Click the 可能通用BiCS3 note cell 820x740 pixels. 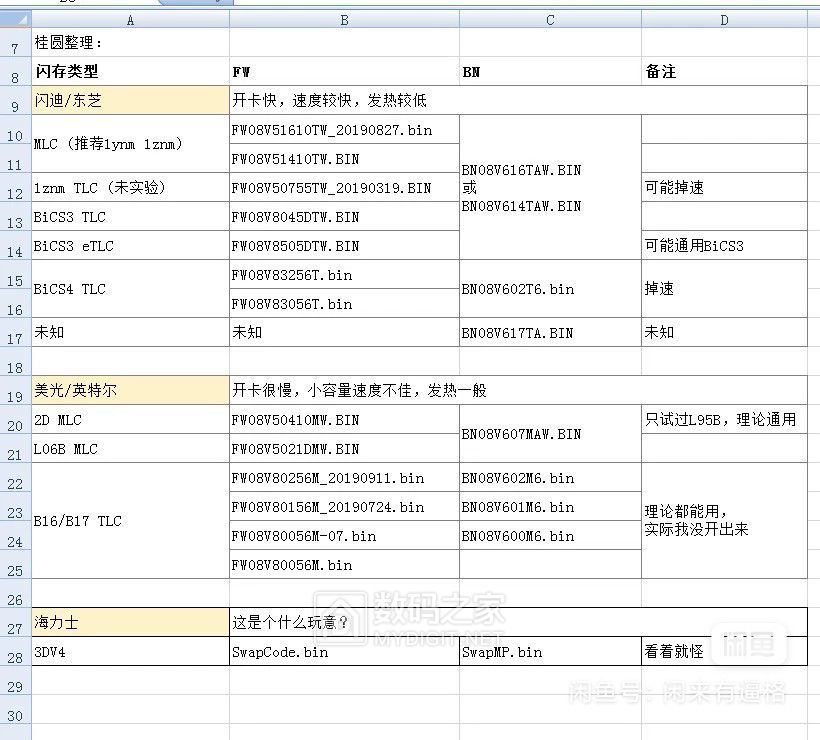click(x=724, y=245)
